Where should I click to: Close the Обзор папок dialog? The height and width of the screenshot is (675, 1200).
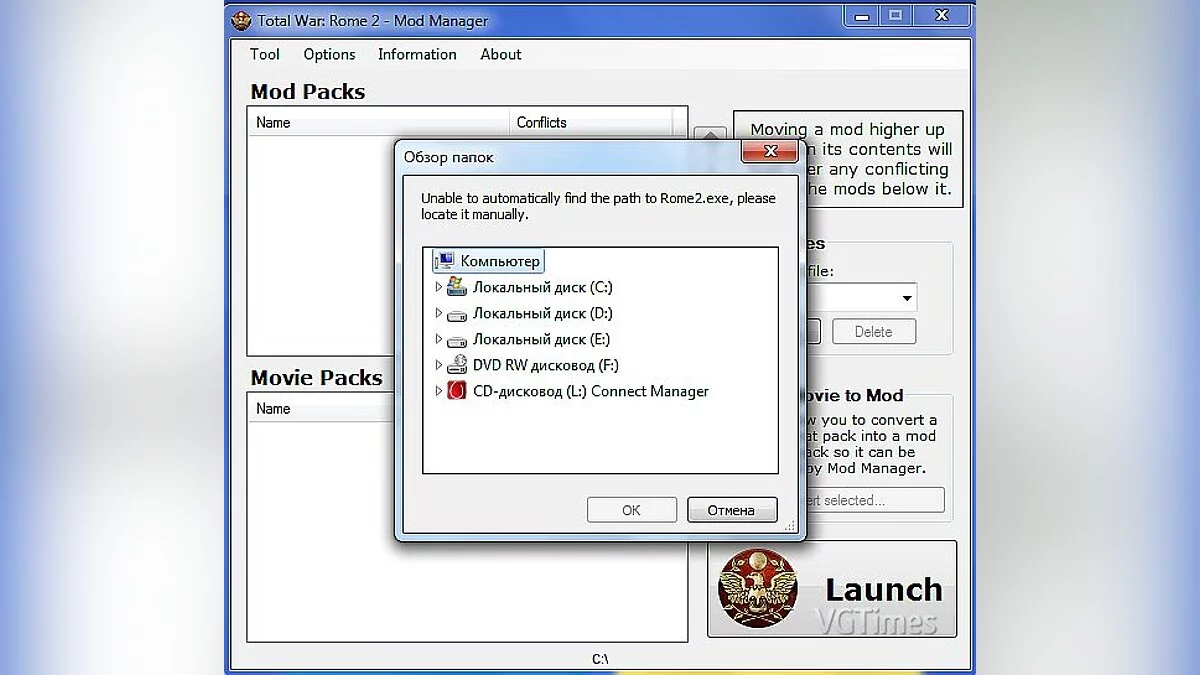tap(770, 152)
